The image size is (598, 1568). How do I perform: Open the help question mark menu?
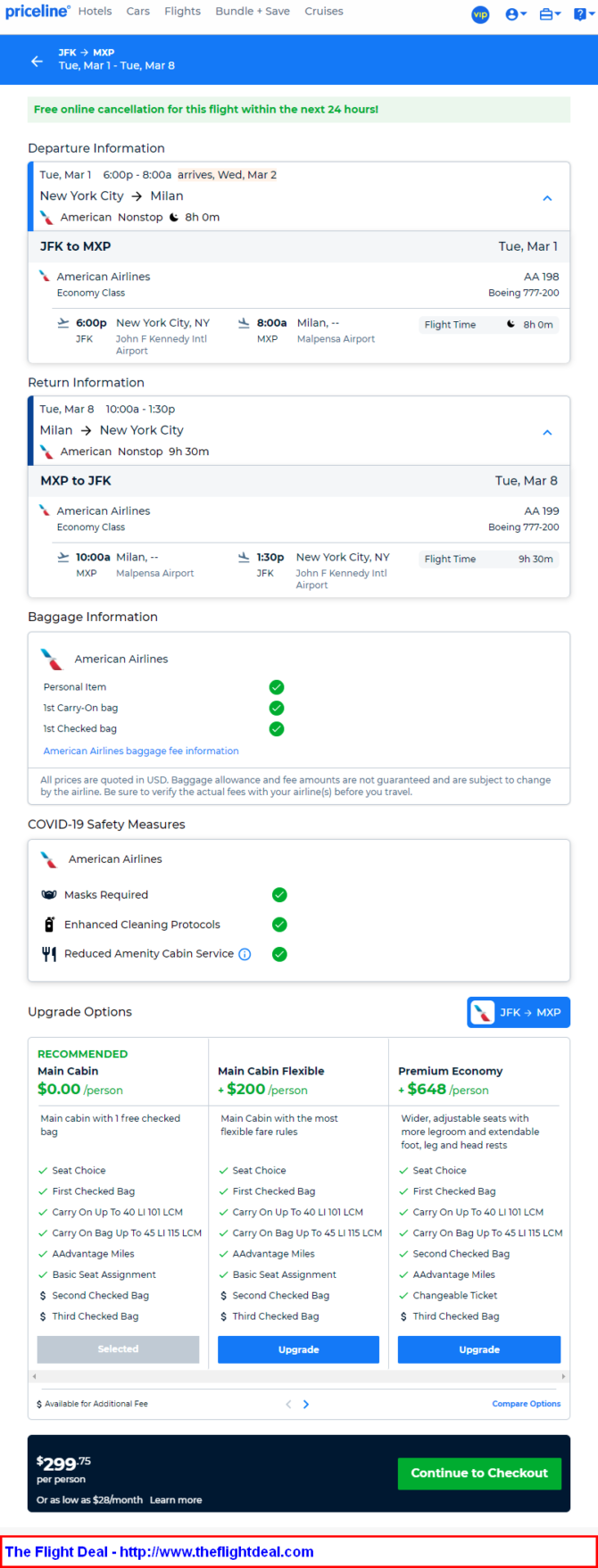click(x=584, y=14)
